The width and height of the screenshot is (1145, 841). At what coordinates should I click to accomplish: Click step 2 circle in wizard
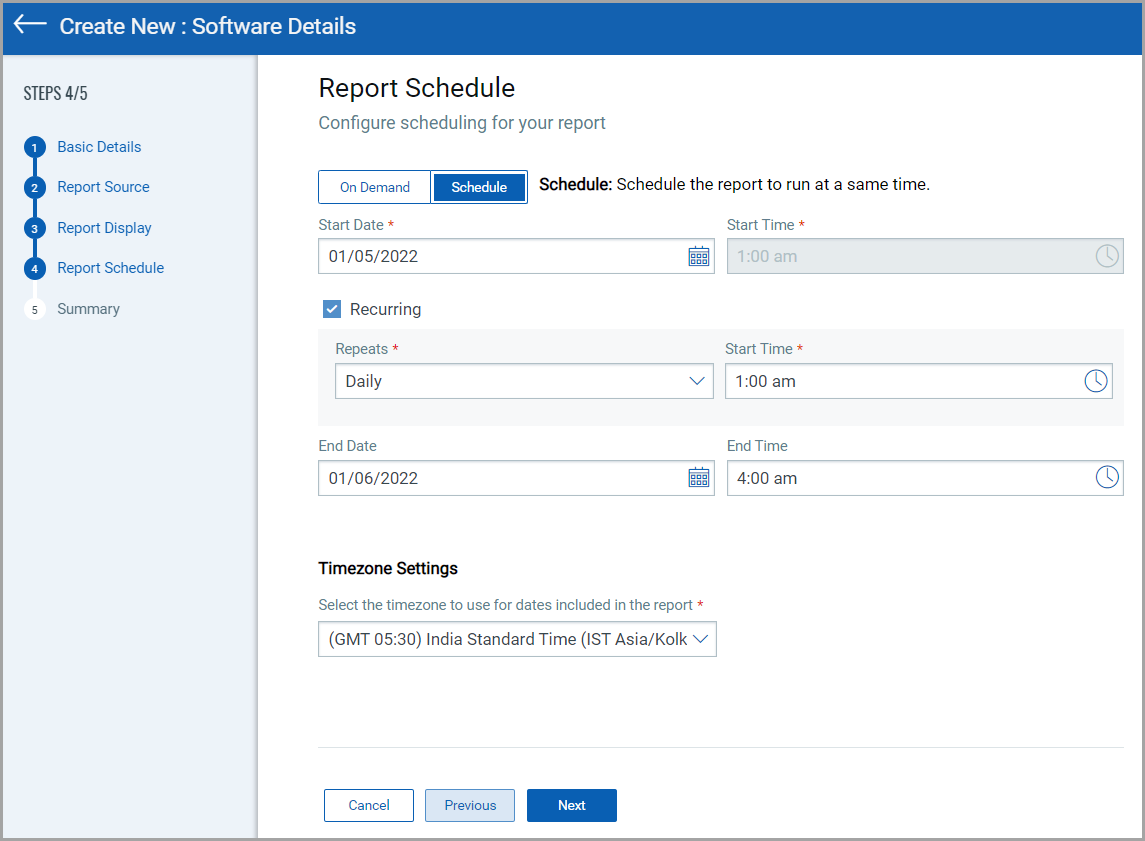(34, 188)
